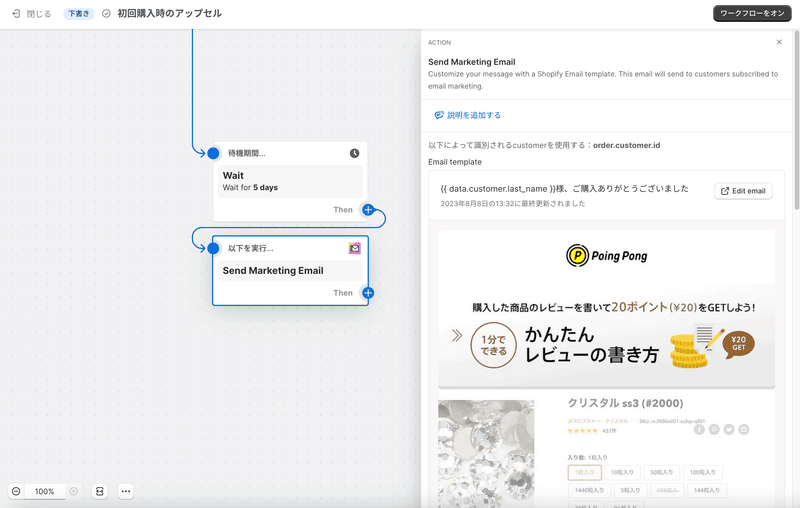Add a description via 説明を追加する link

point(474,115)
